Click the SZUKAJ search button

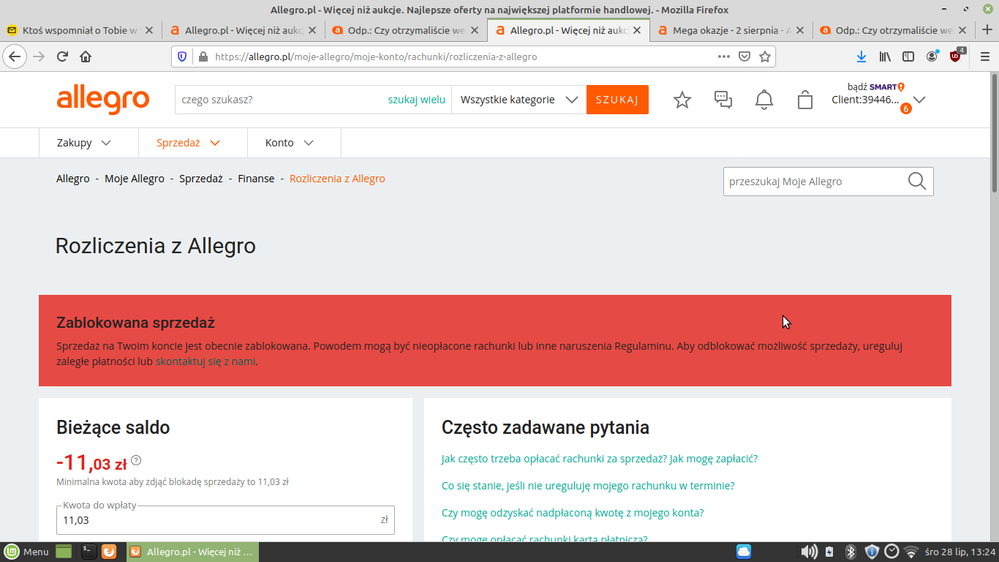coord(617,99)
